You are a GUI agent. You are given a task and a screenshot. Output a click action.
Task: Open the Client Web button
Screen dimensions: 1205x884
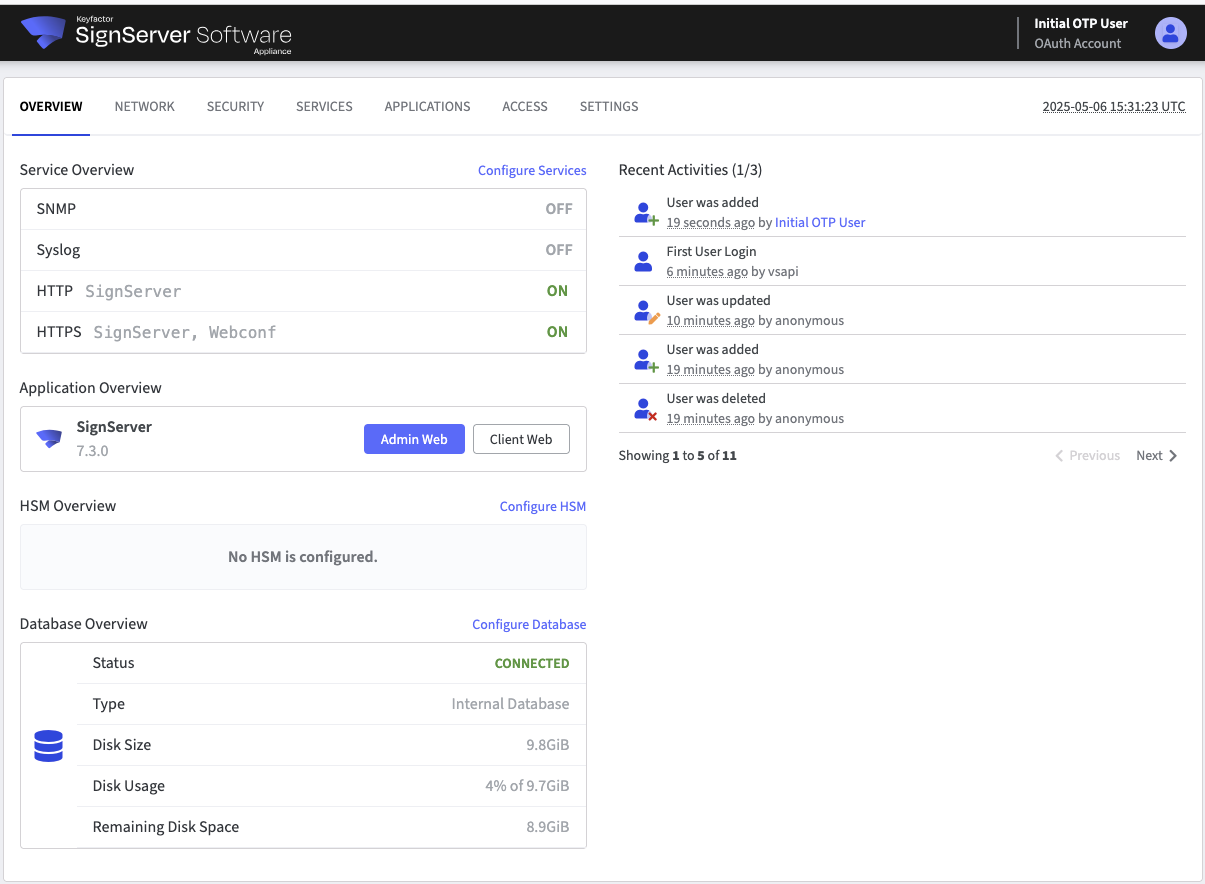(x=520, y=439)
